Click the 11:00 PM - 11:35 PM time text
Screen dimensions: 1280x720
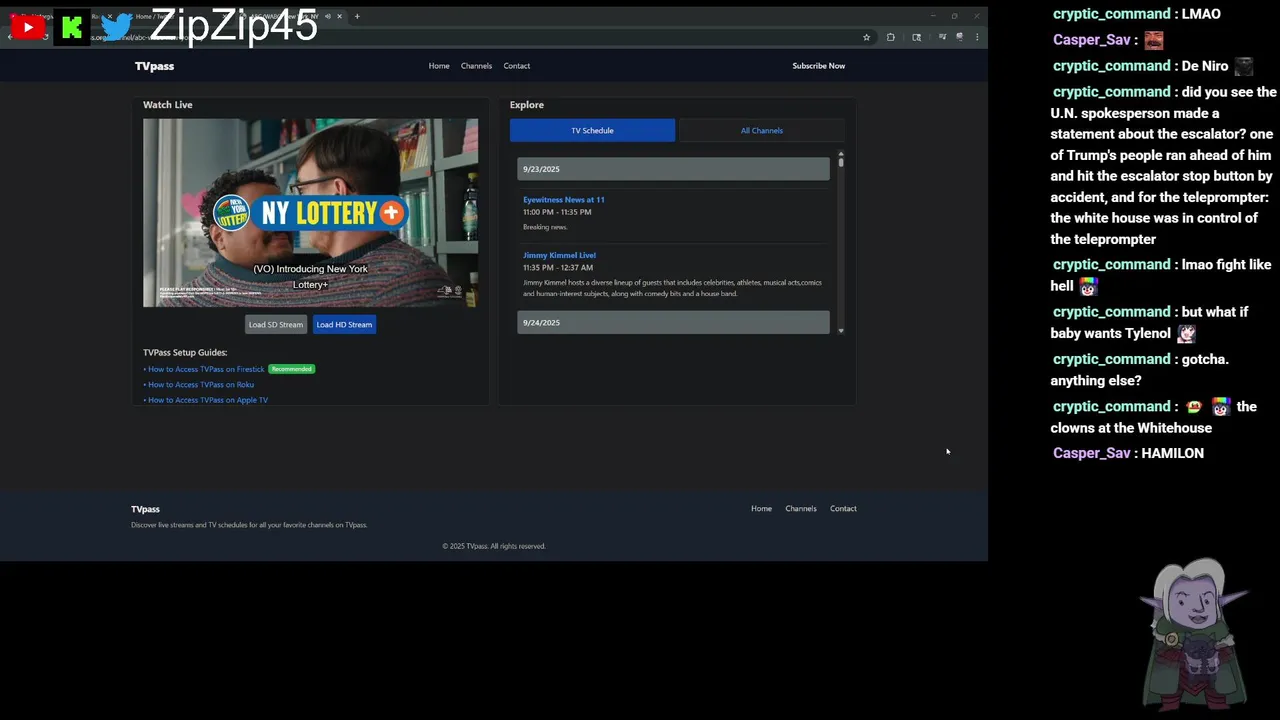[x=557, y=212]
